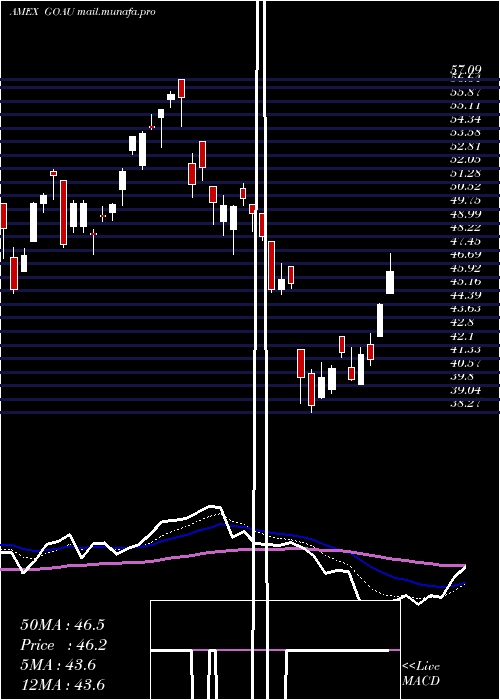Viewport: 500px width, 700px height.
Task: Click the 55.87 price axis label
Action: (x=465, y=92)
